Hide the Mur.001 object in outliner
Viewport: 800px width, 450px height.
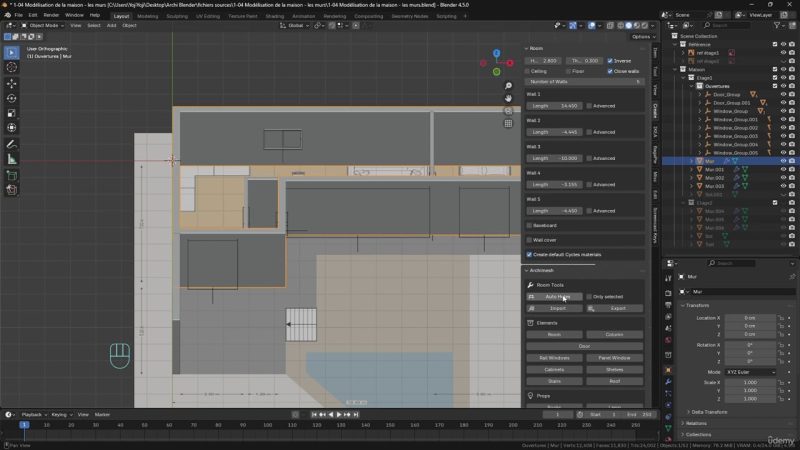pos(783,169)
